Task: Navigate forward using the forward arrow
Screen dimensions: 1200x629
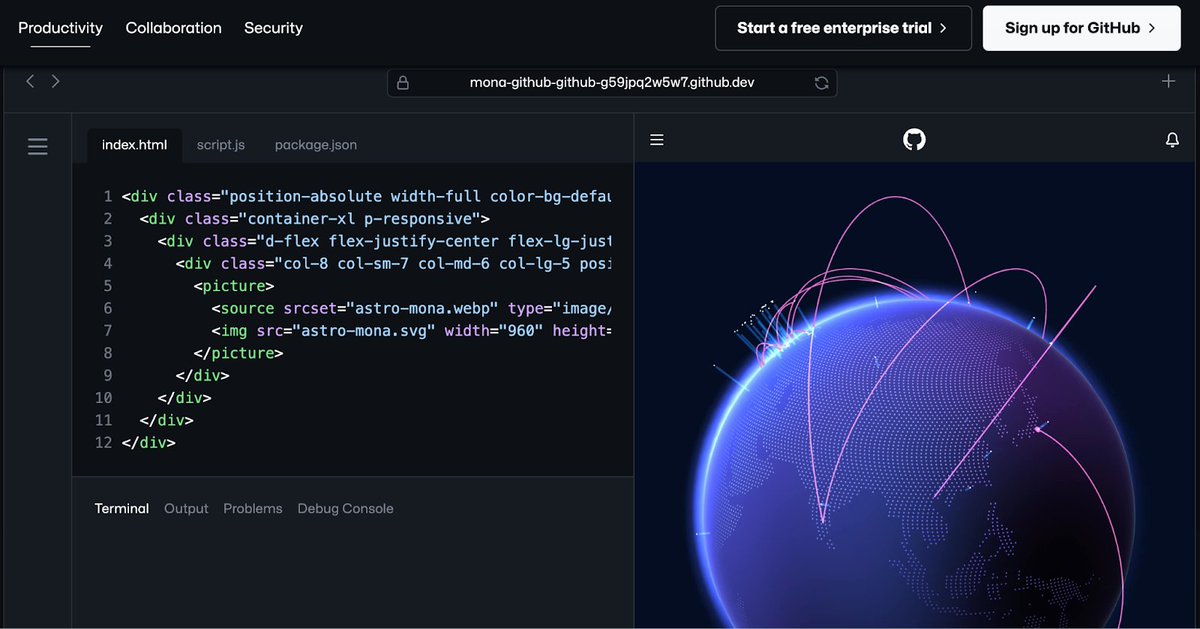Action: pos(56,81)
